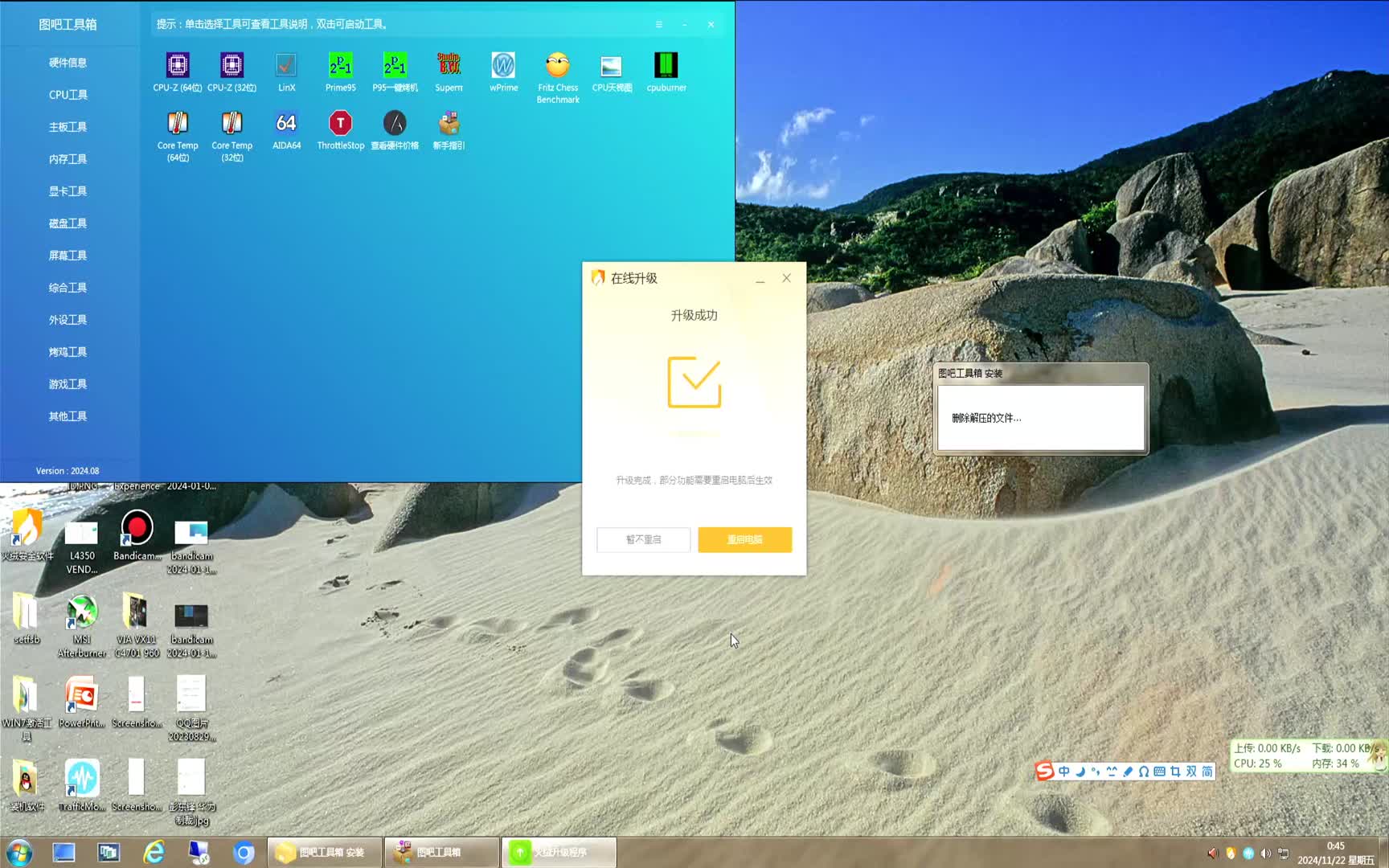Click the orange 重启电脑 button
The height and width of the screenshot is (868, 1389).
tap(744, 539)
